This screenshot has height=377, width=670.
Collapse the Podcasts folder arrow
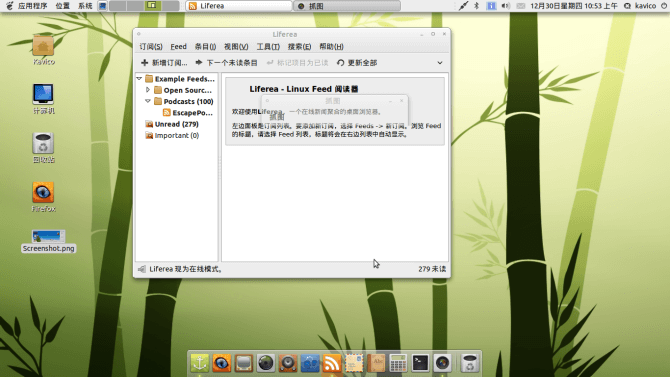click(x=148, y=101)
